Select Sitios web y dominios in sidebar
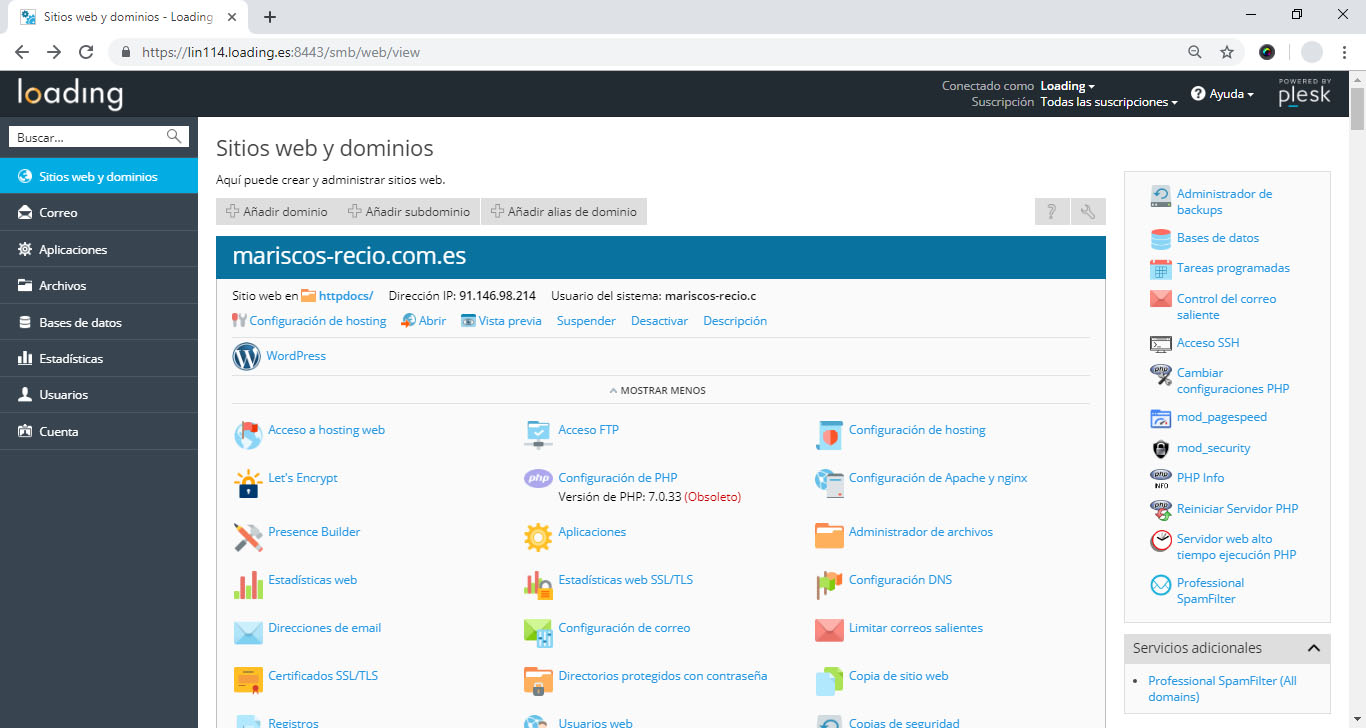Viewport: 1366px width, 728px height. click(99, 177)
